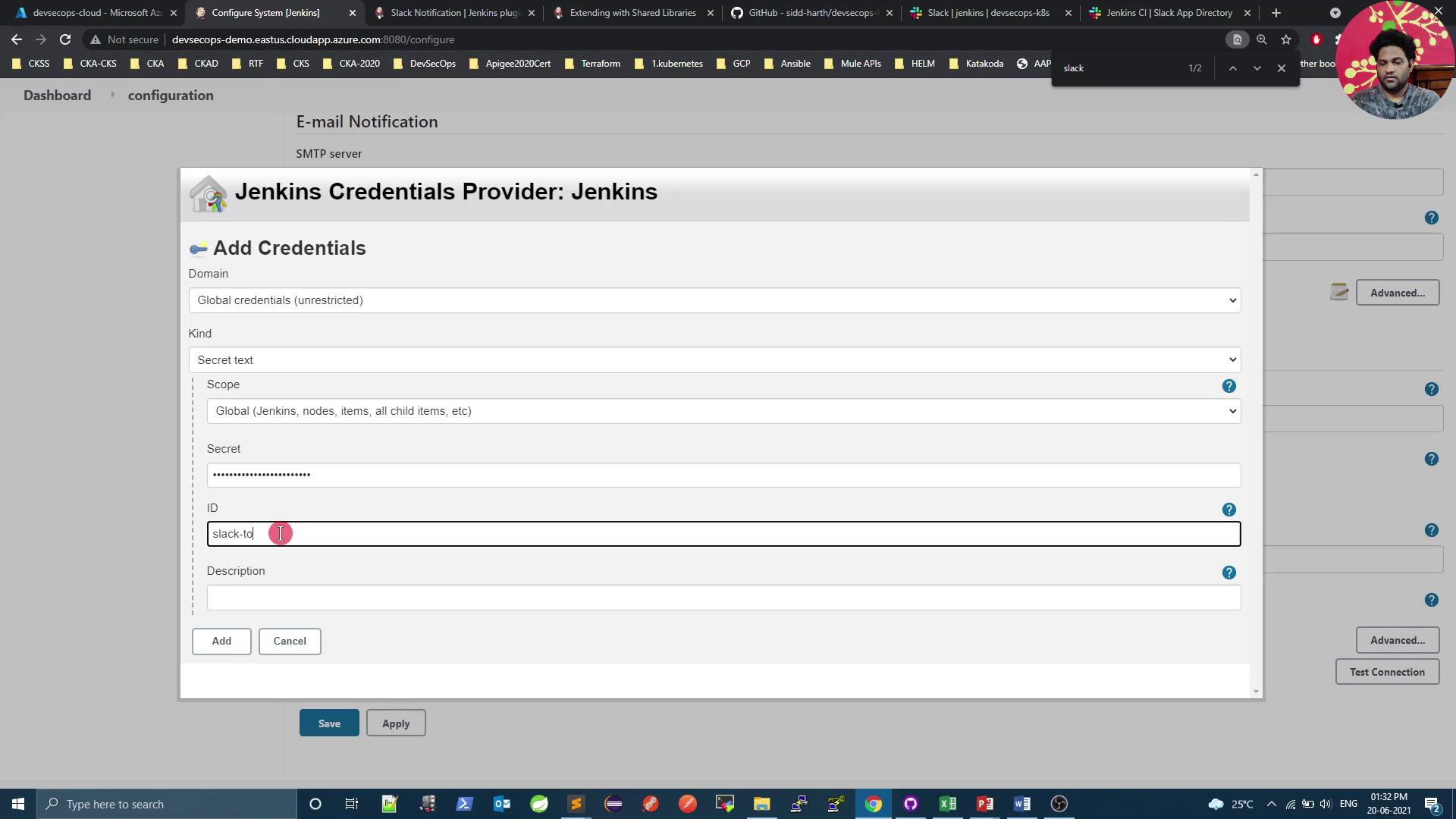Click into the Description text field
This screenshot has width=1456, height=819.
[723, 598]
